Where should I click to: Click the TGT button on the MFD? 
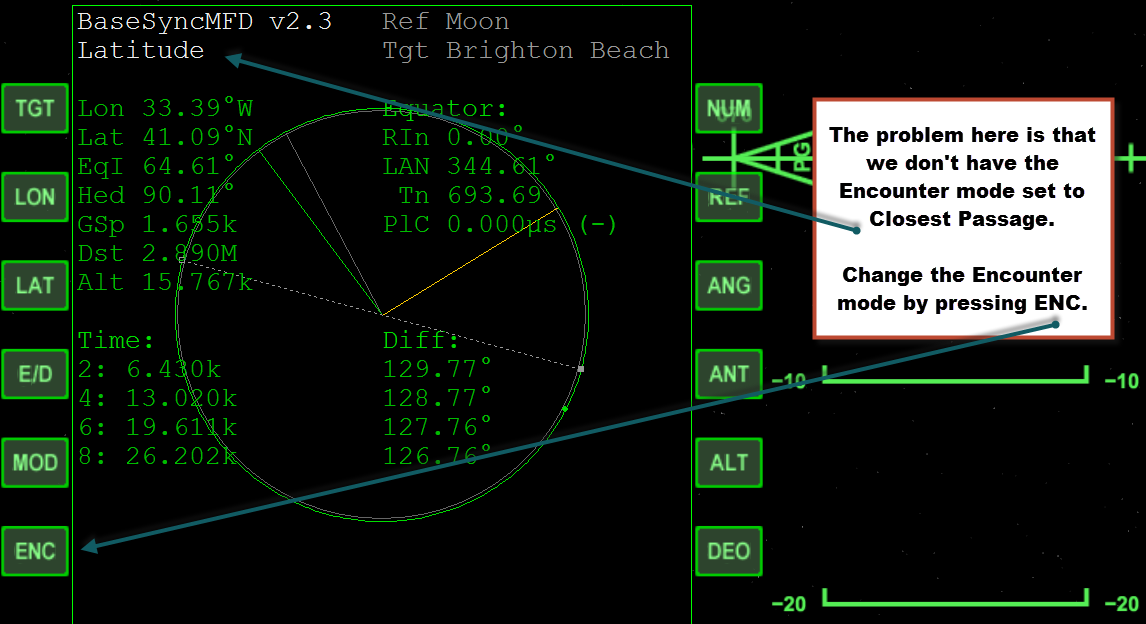coord(35,108)
